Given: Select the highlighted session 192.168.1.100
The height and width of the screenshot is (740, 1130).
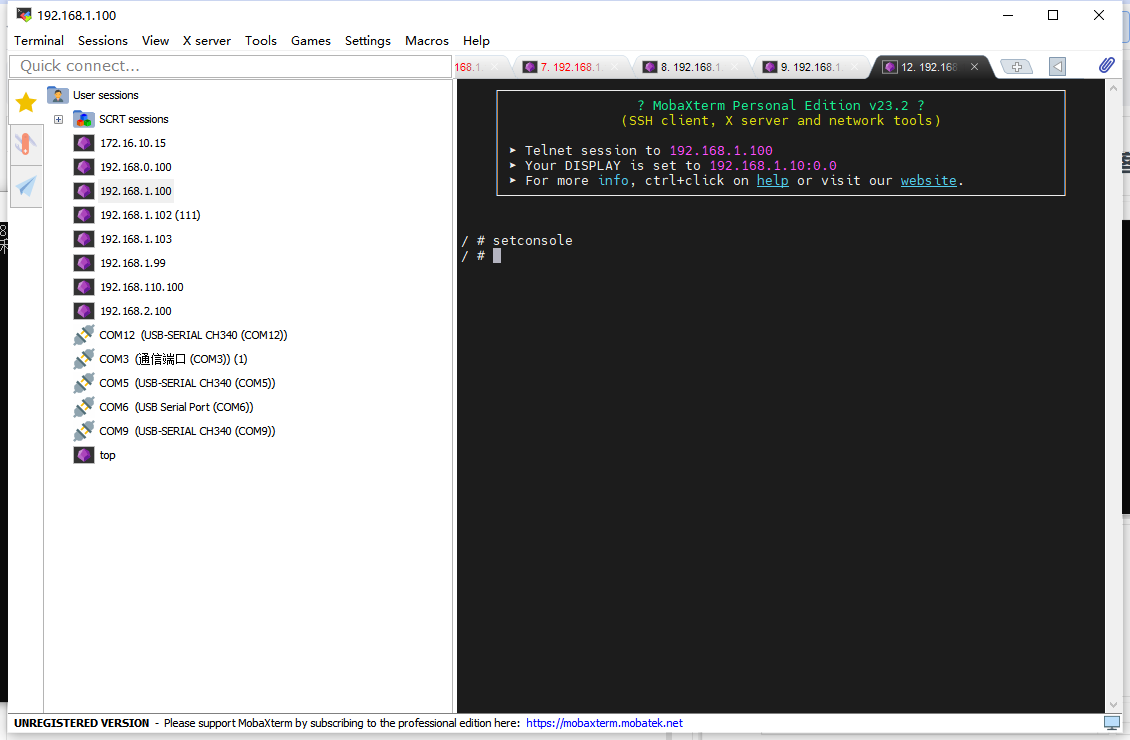Looking at the screenshot, I should point(135,191).
